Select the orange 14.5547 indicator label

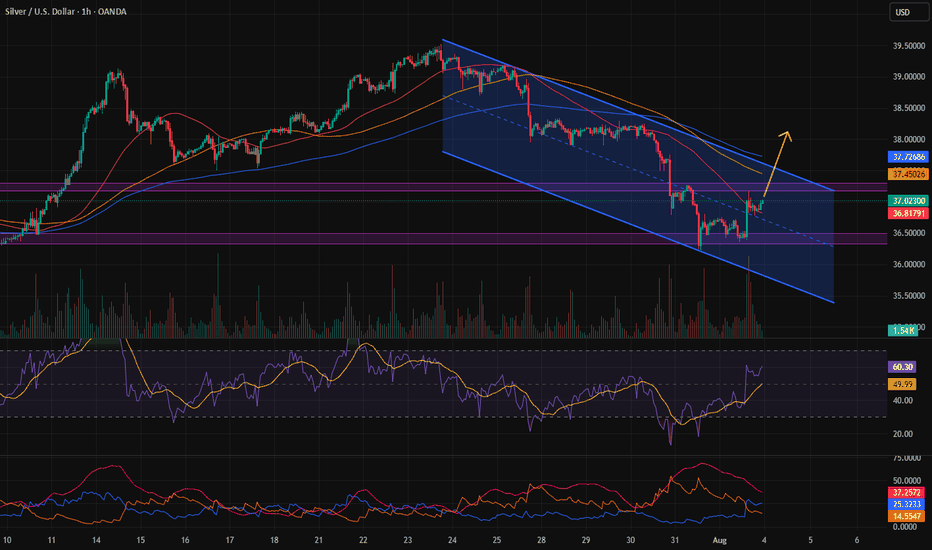coord(906,516)
